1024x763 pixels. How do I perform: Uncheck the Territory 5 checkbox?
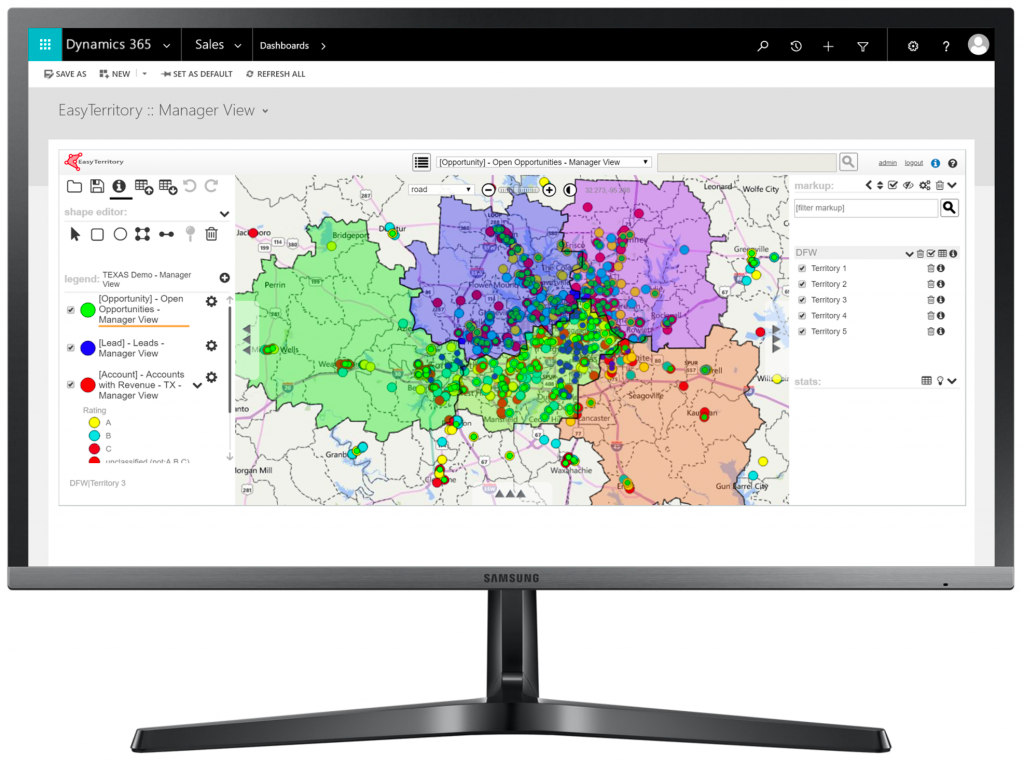802,331
